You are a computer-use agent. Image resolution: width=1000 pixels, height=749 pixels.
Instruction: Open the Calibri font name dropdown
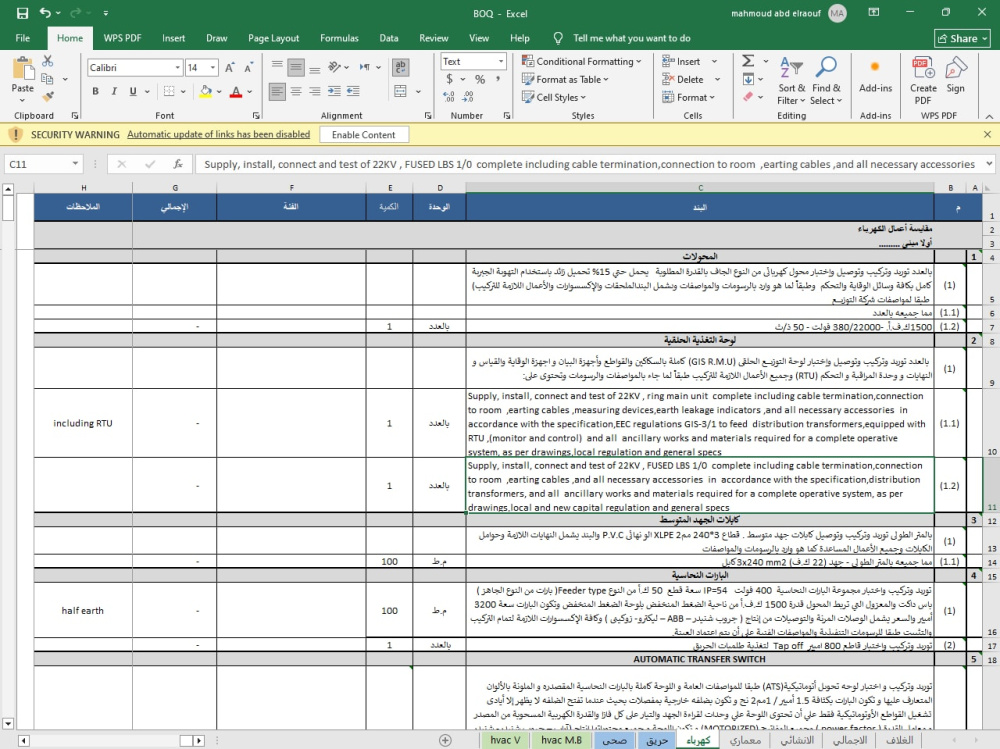[x=177, y=68]
